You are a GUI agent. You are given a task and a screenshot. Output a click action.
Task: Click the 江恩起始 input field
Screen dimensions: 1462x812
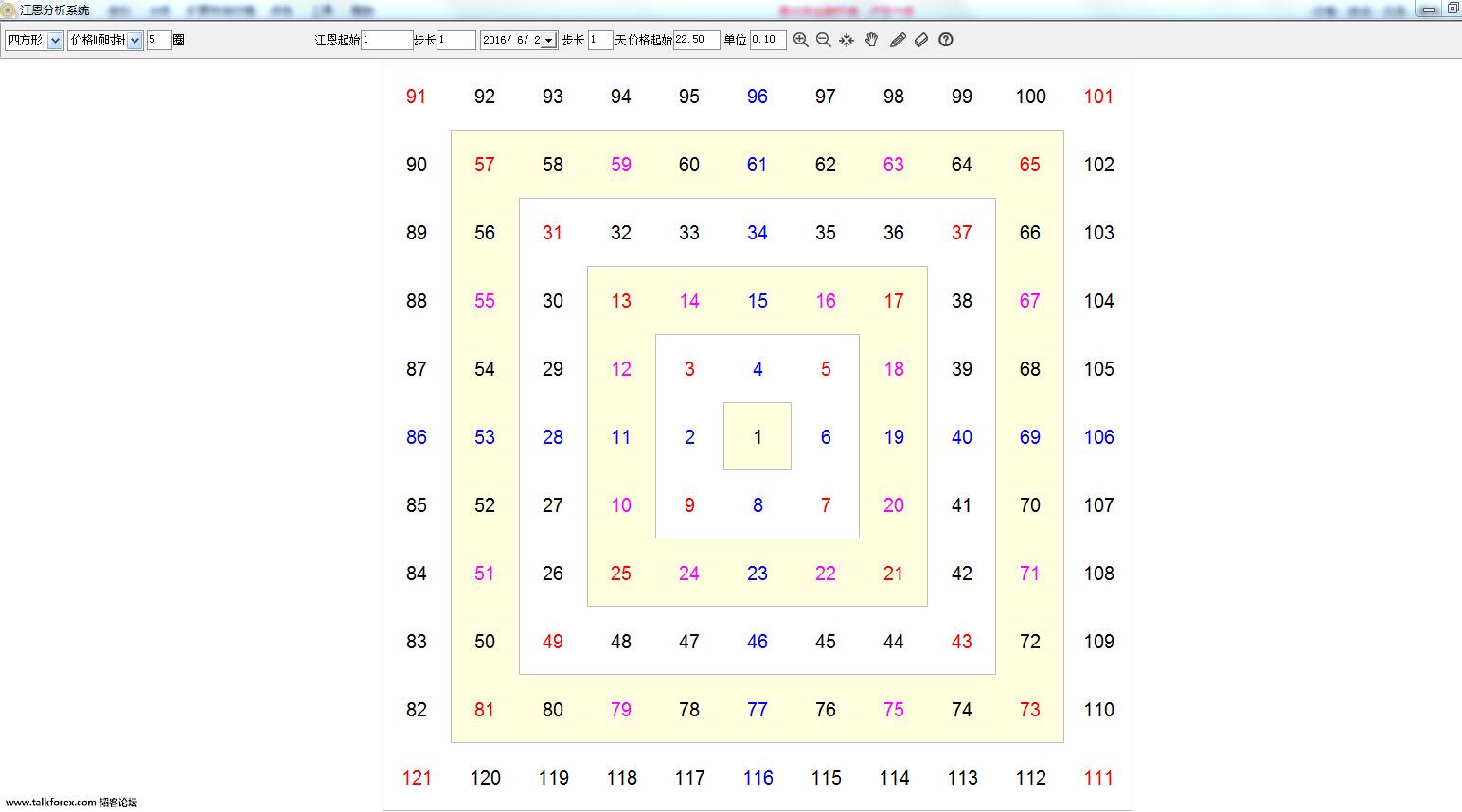(386, 41)
